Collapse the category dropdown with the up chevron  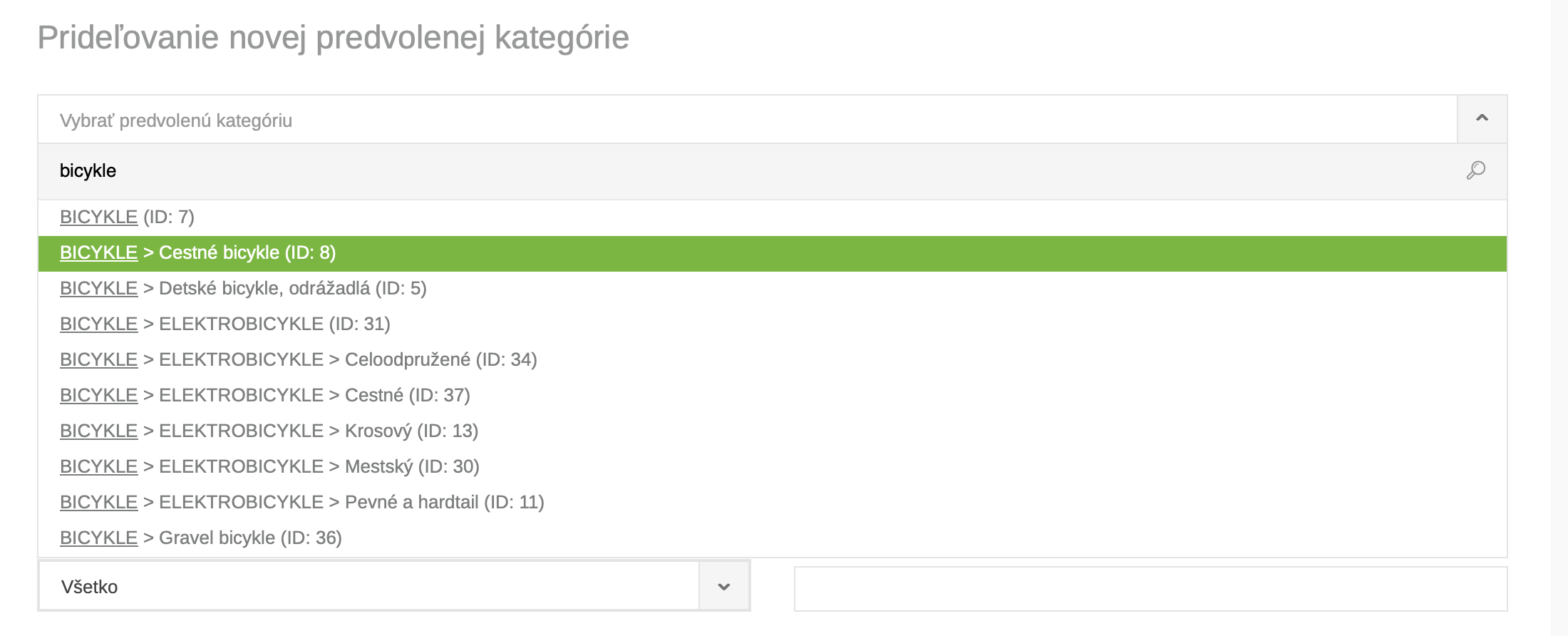point(1482,119)
